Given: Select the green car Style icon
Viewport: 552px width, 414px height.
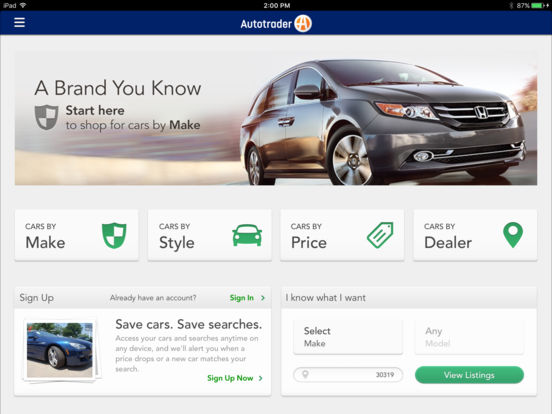Looking at the screenshot, I should pyautogui.click(x=247, y=235).
